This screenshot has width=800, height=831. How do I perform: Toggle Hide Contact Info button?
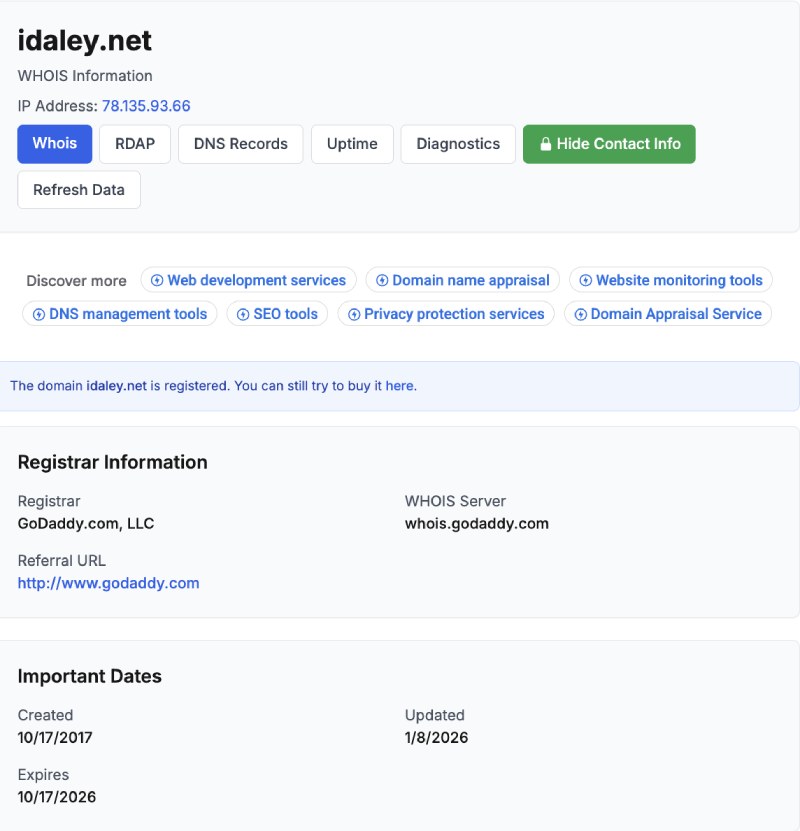coord(609,144)
